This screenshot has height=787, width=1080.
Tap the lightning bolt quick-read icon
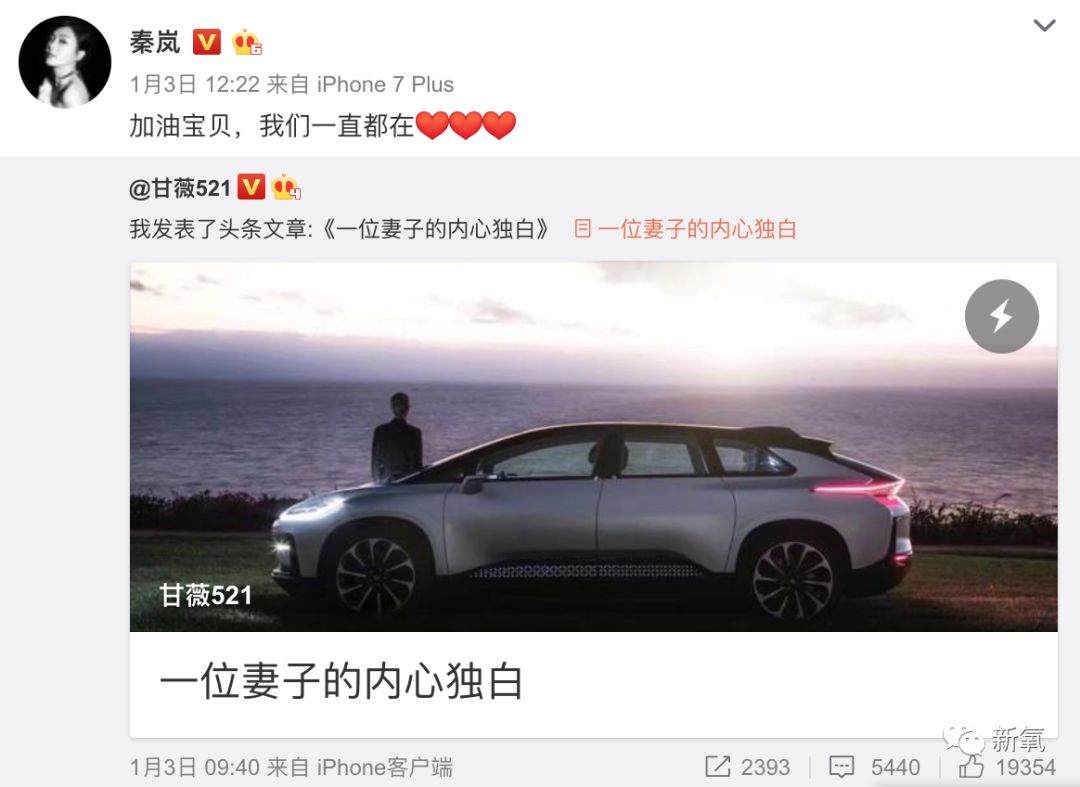[1001, 317]
